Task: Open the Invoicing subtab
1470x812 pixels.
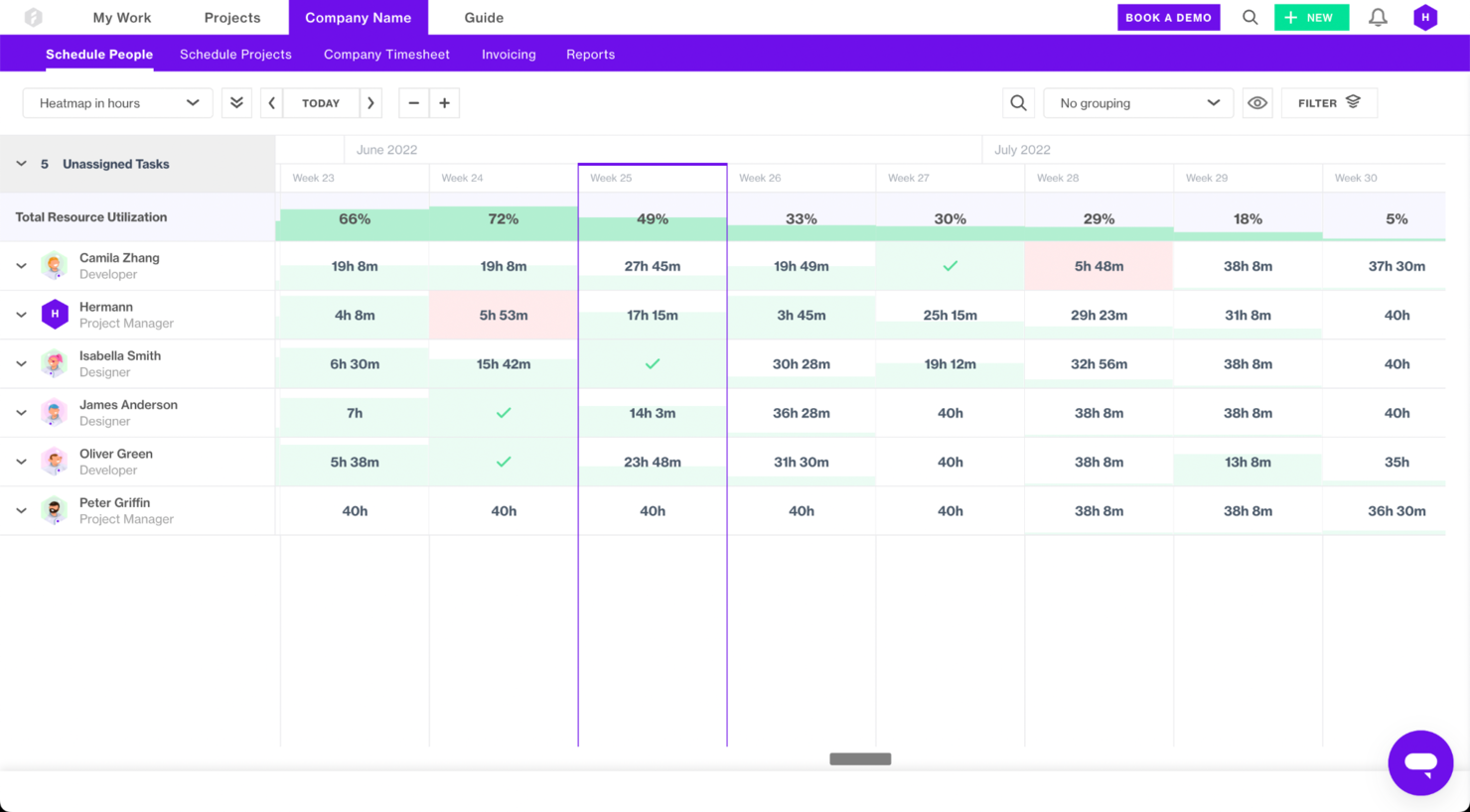Action: (509, 55)
